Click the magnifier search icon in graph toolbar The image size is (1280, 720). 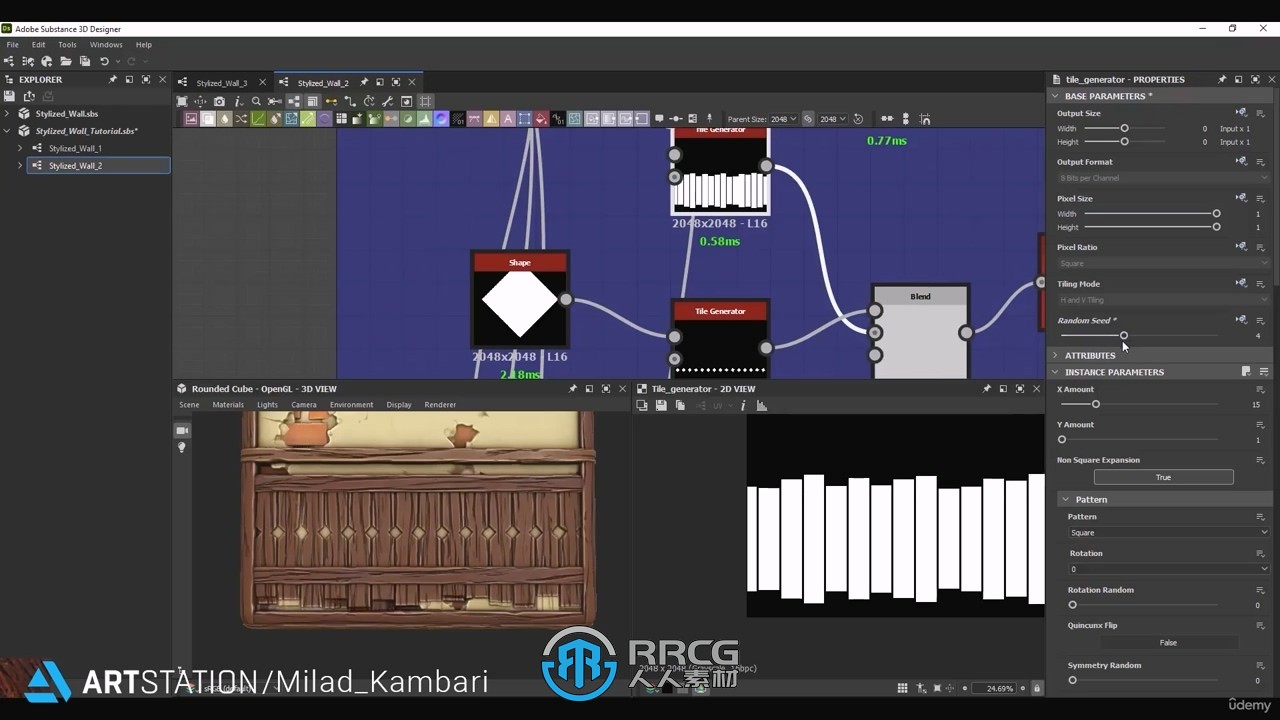point(256,101)
